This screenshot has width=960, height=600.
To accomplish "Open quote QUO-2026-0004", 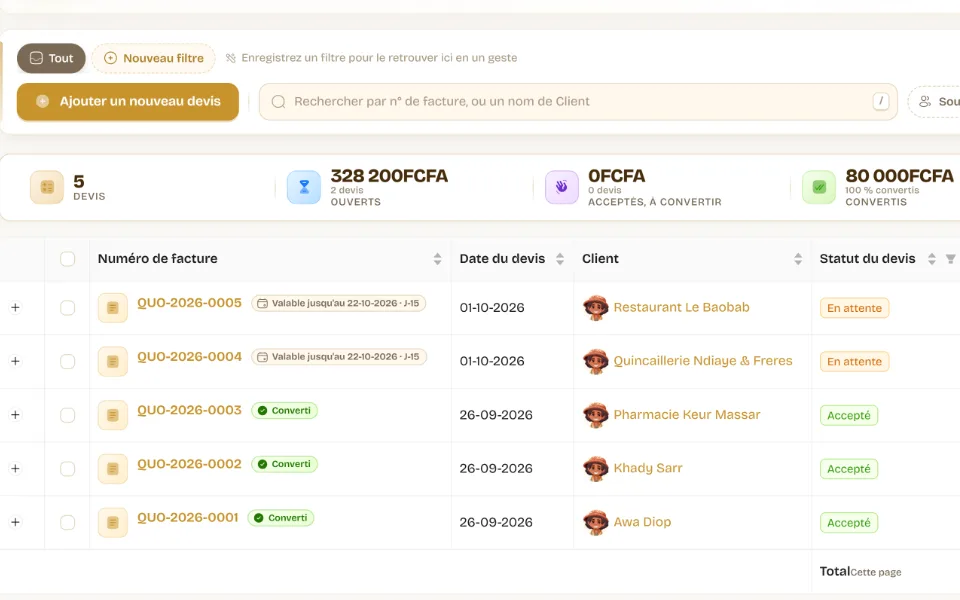I will 189,356.
